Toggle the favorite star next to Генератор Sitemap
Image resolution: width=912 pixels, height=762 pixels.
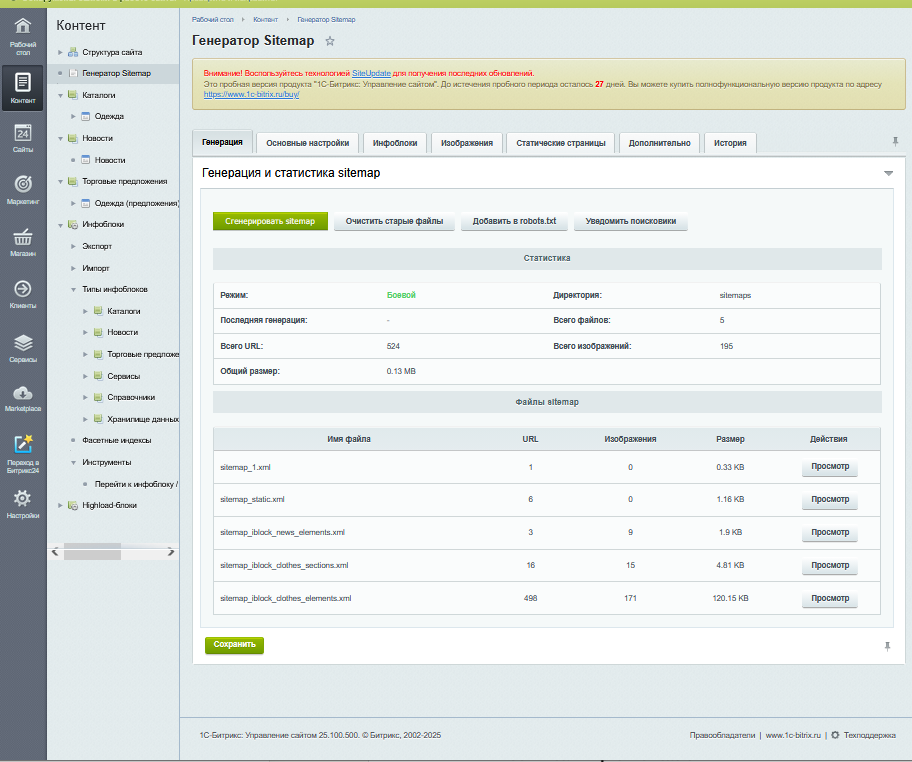[329, 42]
